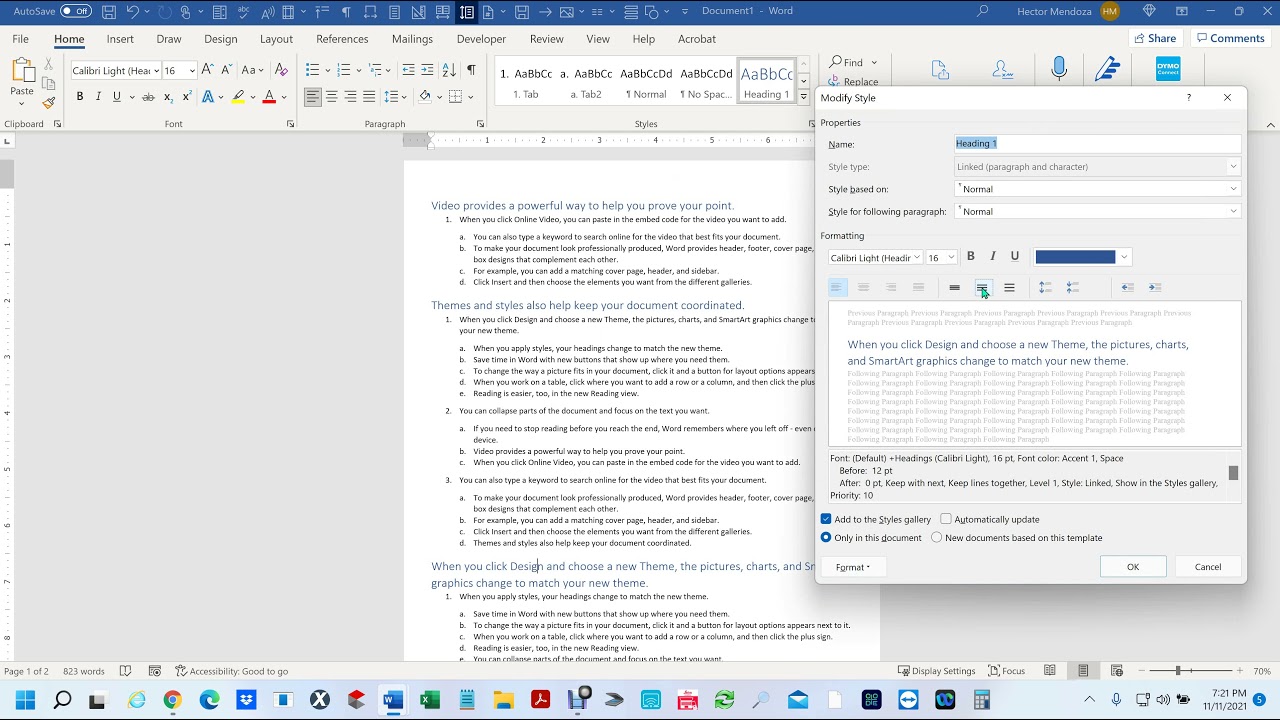The image size is (1280, 720).
Task: Increase paragraph spacing in the dialog
Action: (1045, 287)
